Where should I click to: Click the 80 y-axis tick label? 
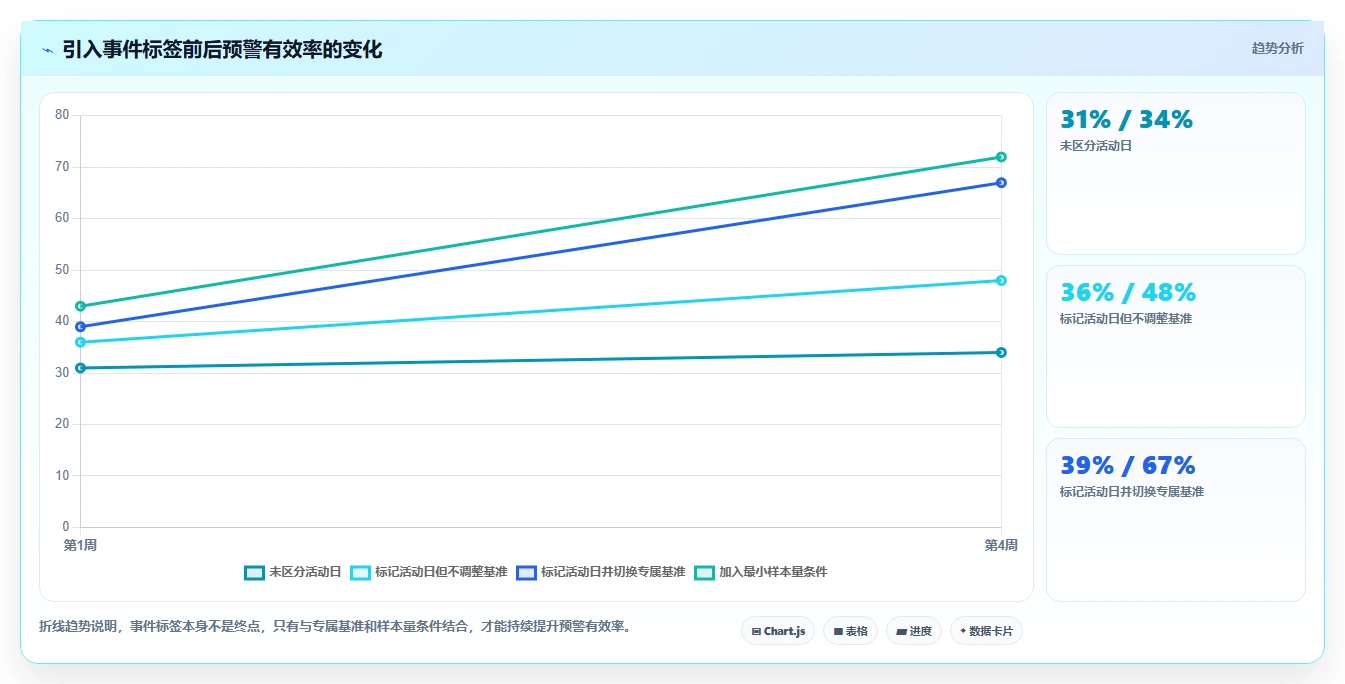click(x=62, y=115)
